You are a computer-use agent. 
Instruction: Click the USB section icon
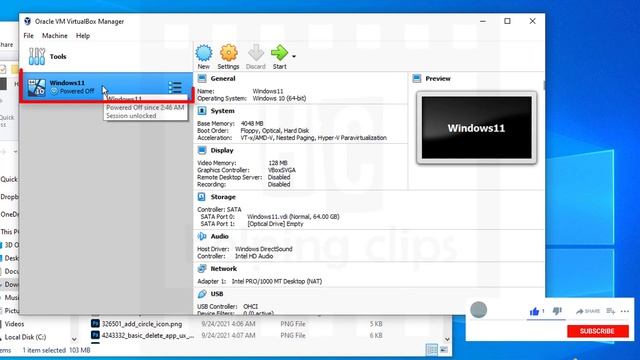pyautogui.click(x=202, y=294)
